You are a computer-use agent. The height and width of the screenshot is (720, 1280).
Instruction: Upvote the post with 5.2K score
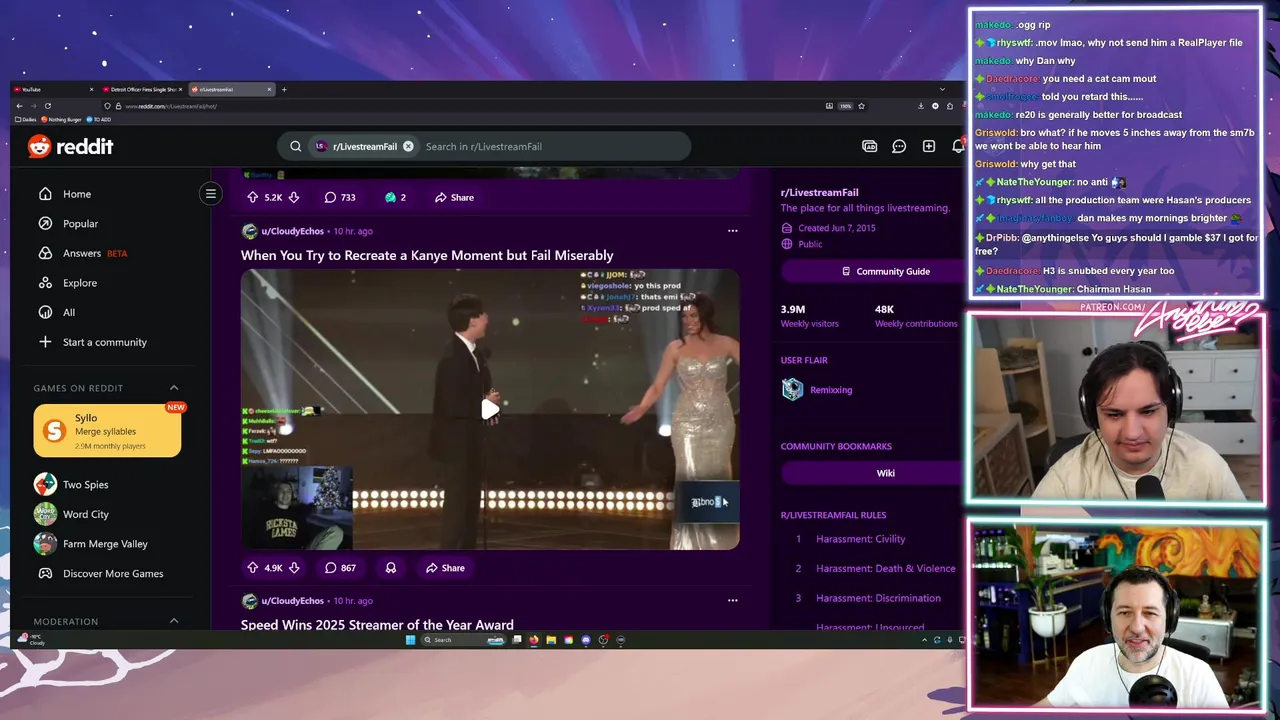252,198
